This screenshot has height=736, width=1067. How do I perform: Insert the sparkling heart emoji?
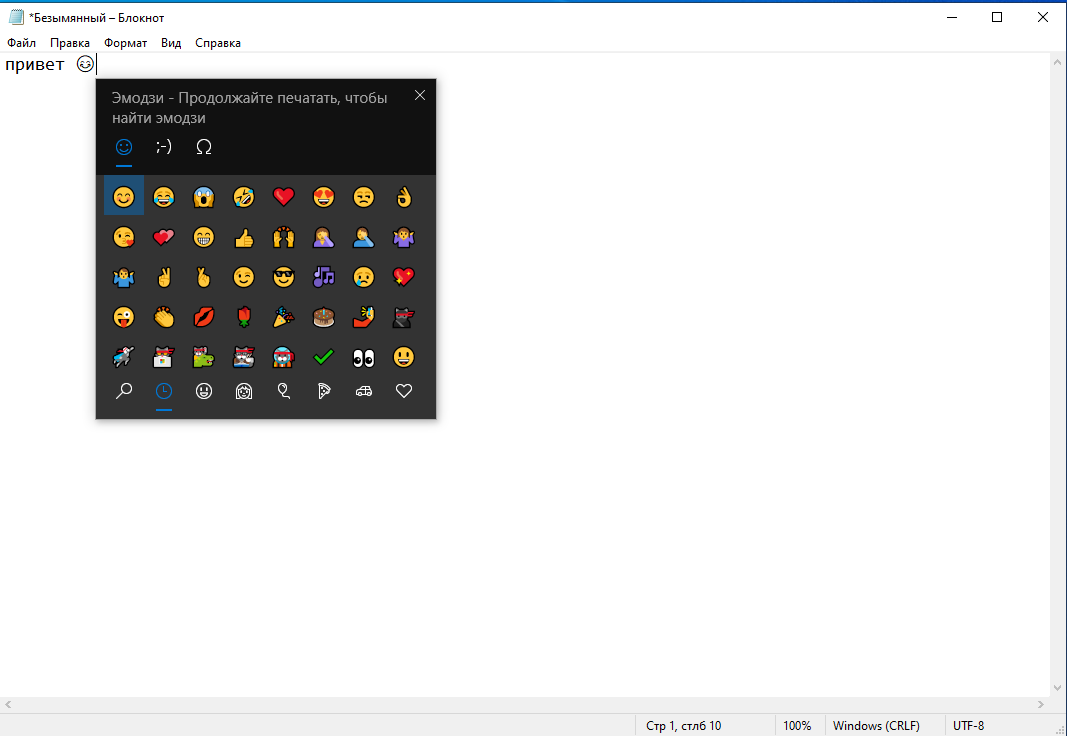coord(404,278)
